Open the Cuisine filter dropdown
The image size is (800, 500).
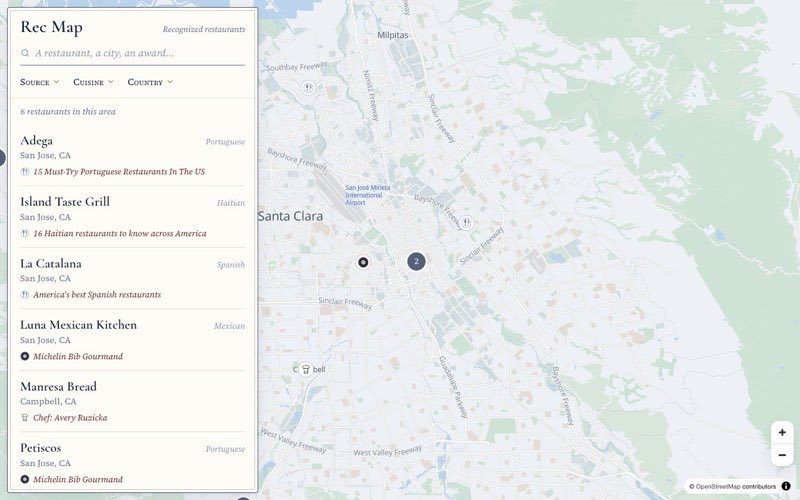(x=93, y=82)
